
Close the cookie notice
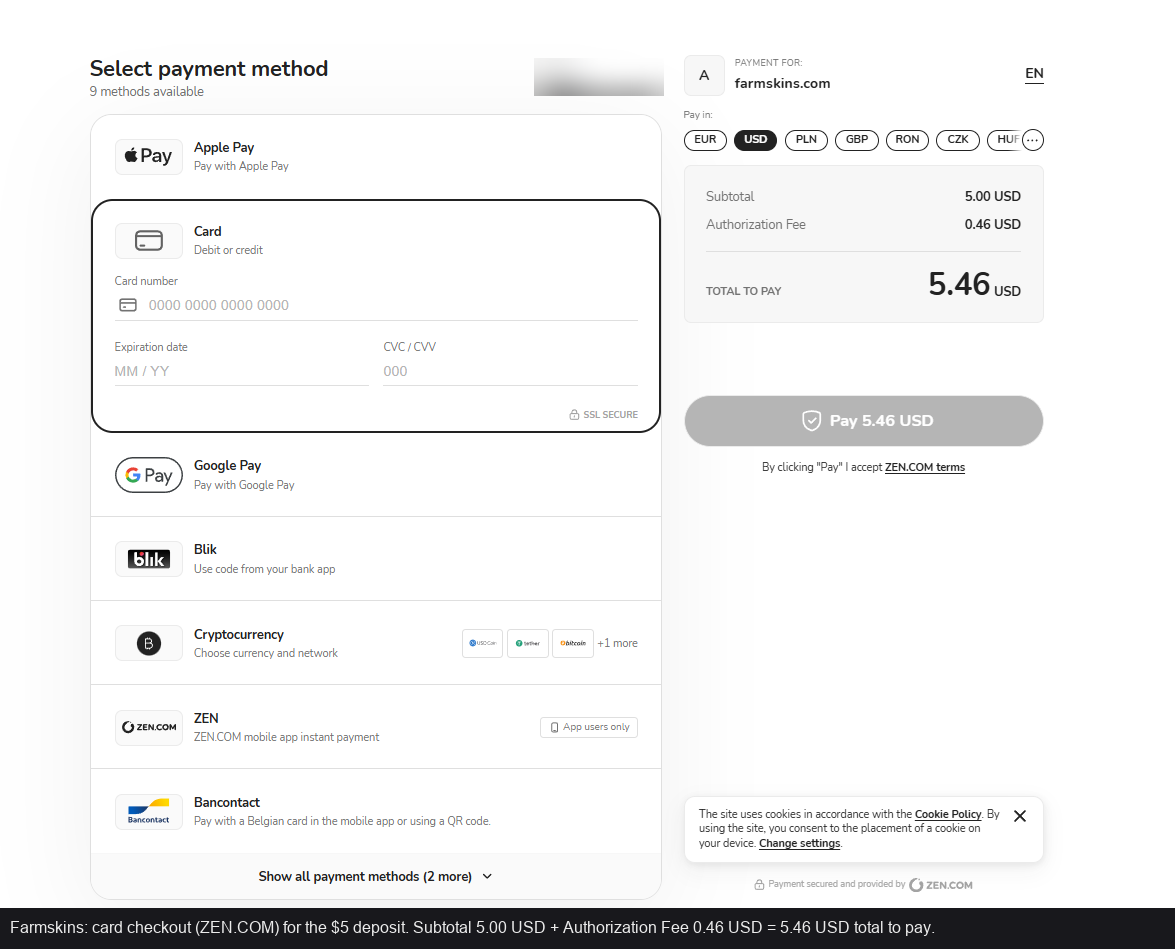point(1019,816)
